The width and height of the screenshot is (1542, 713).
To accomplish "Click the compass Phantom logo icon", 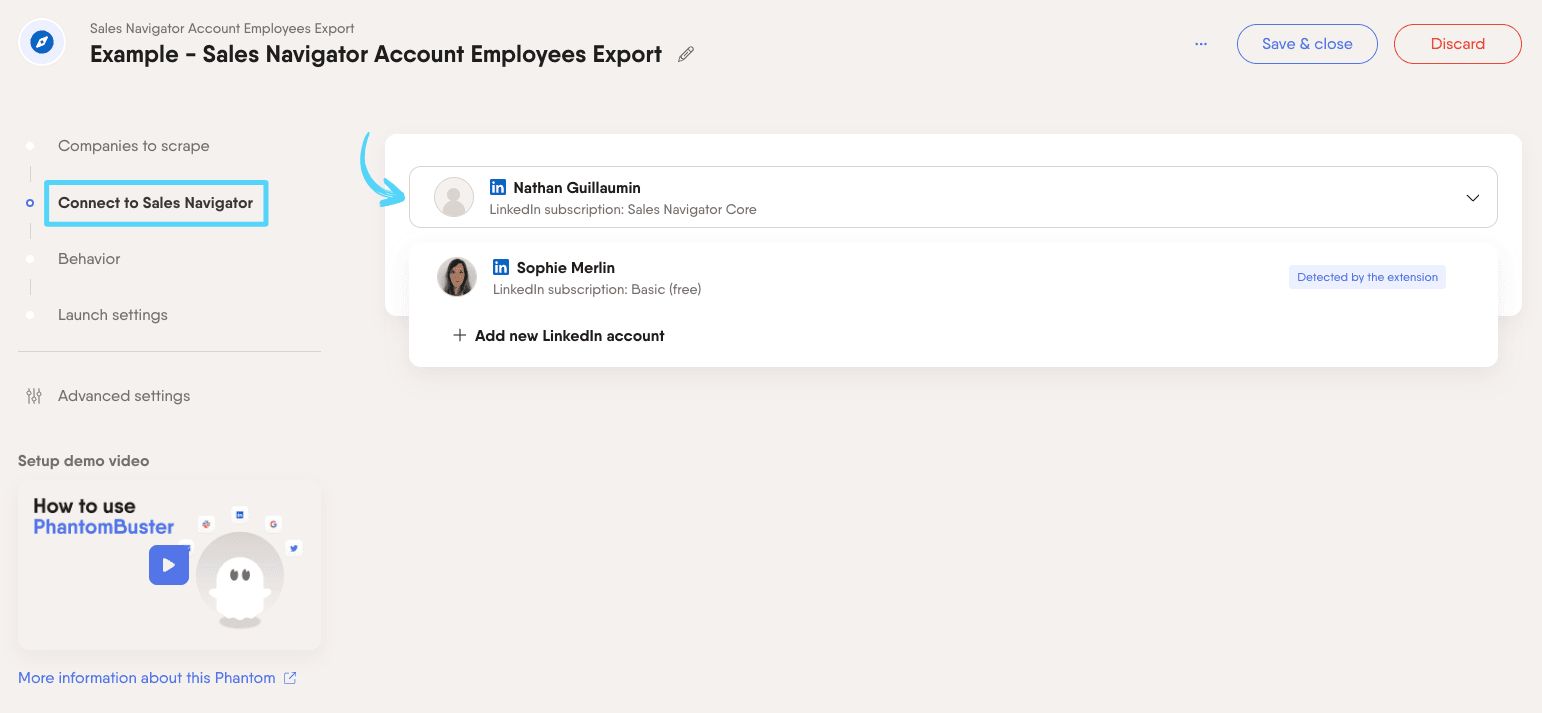I will pos(42,42).
